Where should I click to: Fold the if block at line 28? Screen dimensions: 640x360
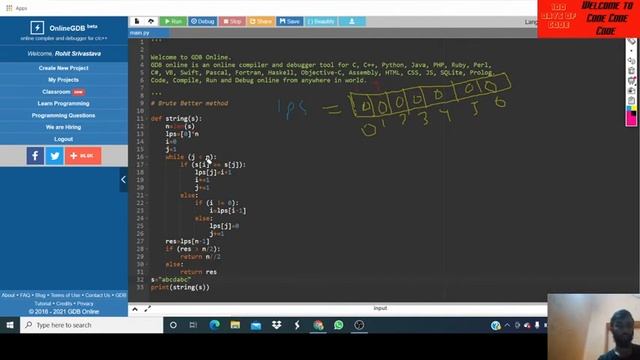click(147, 249)
